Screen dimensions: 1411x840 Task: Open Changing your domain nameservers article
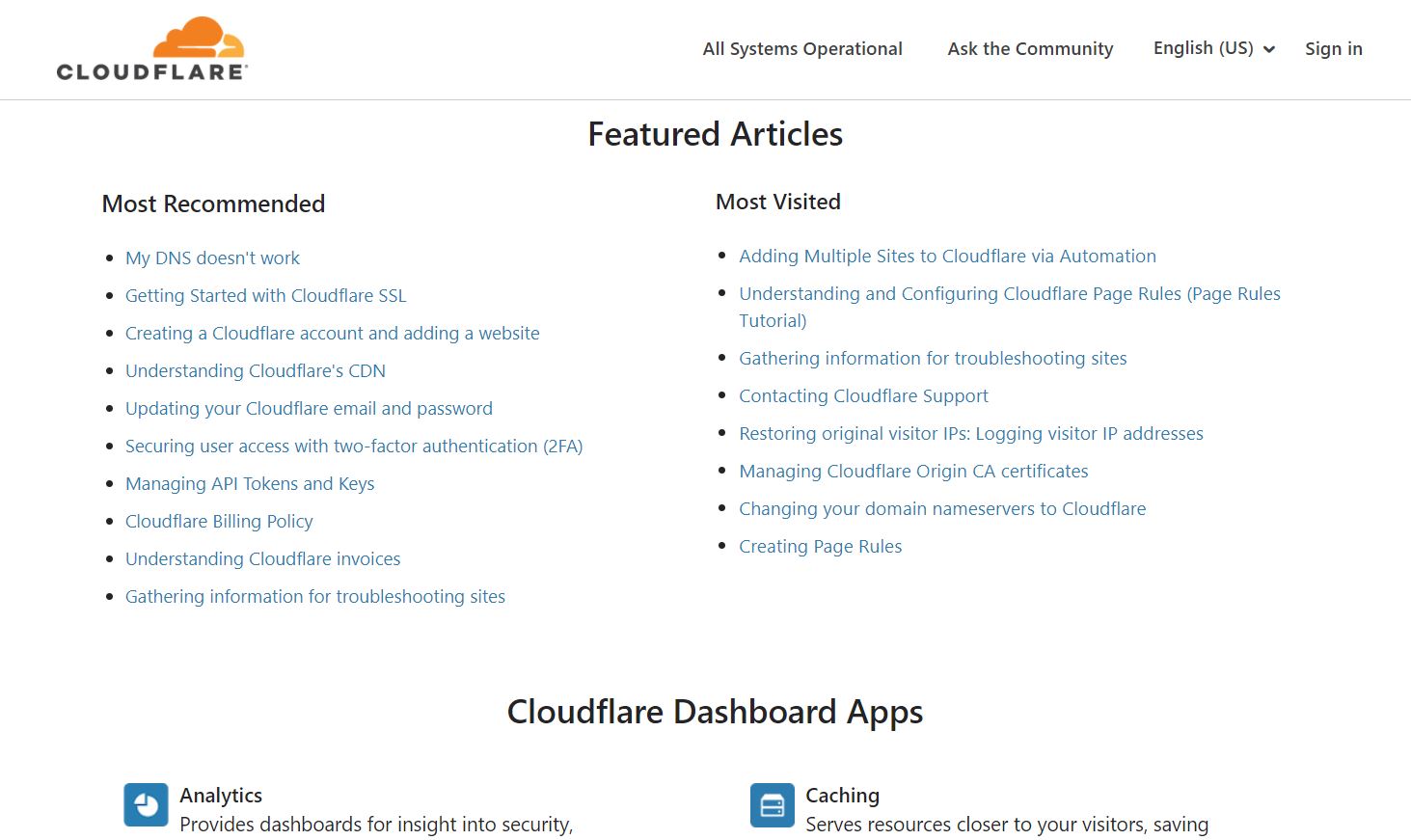pyautogui.click(x=942, y=508)
